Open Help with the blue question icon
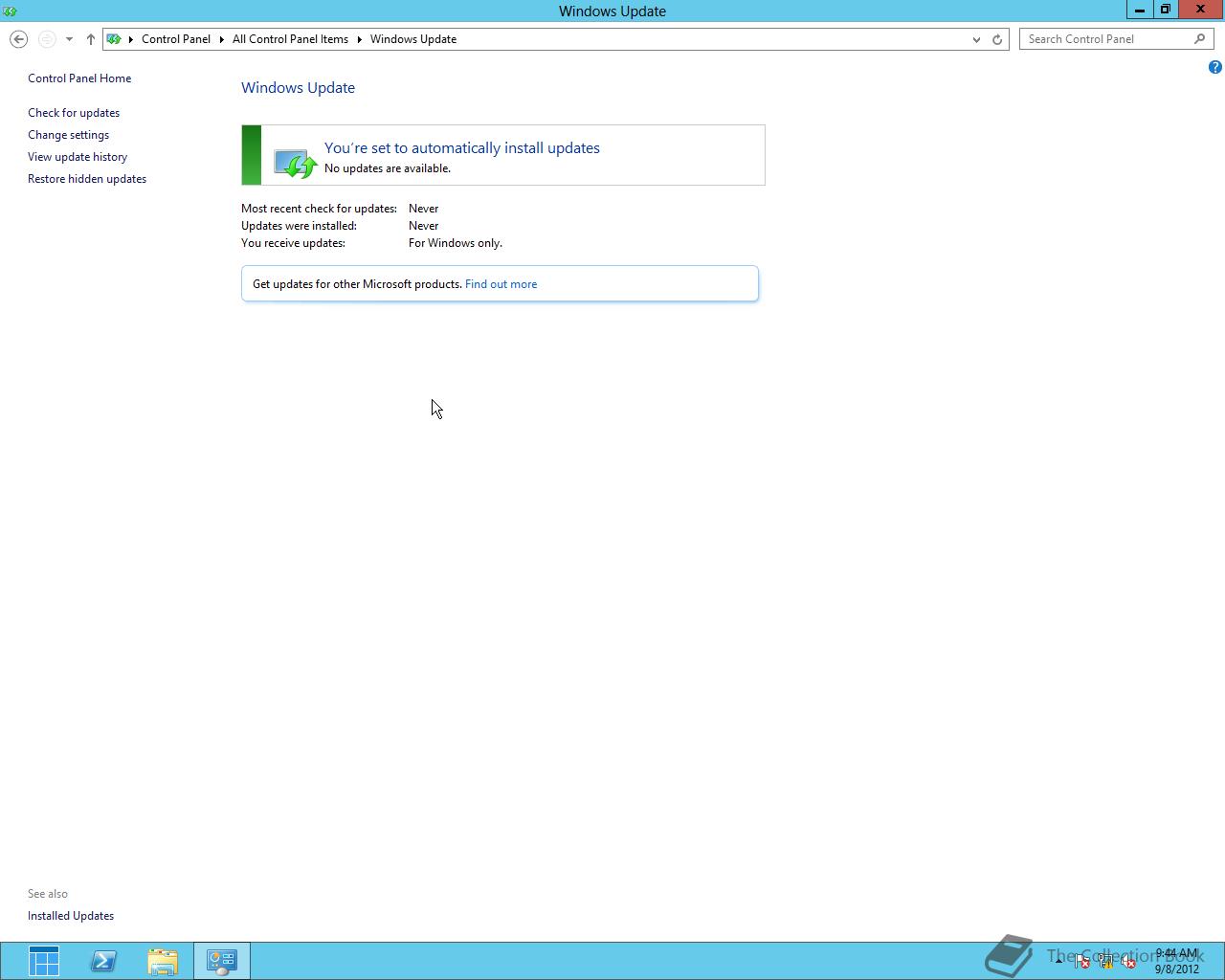Viewport: 1225px width, 980px height. [1214, 67]
